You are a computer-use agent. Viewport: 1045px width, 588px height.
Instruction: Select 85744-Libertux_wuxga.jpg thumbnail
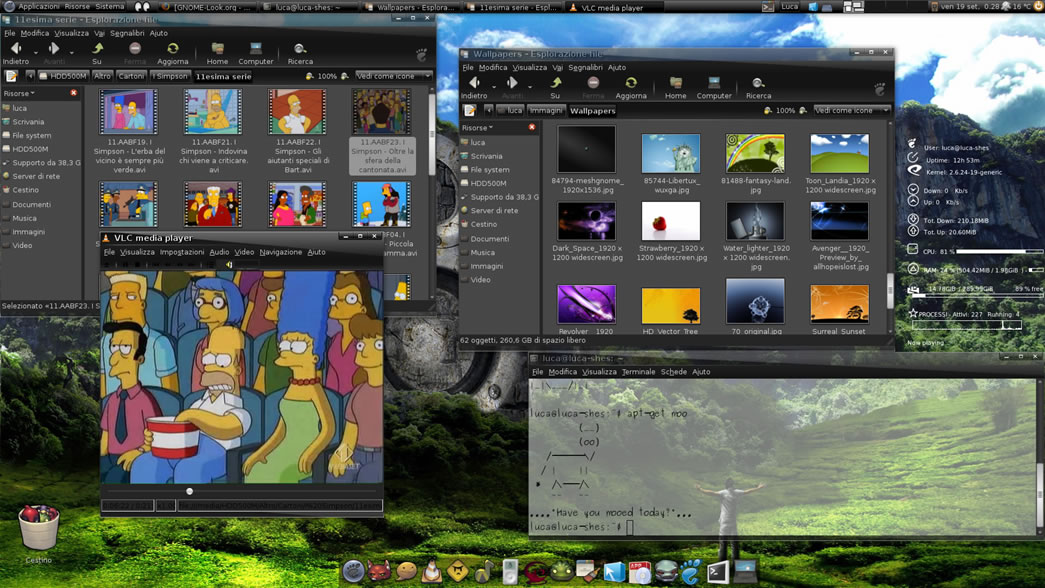click(x=670, y=153)
